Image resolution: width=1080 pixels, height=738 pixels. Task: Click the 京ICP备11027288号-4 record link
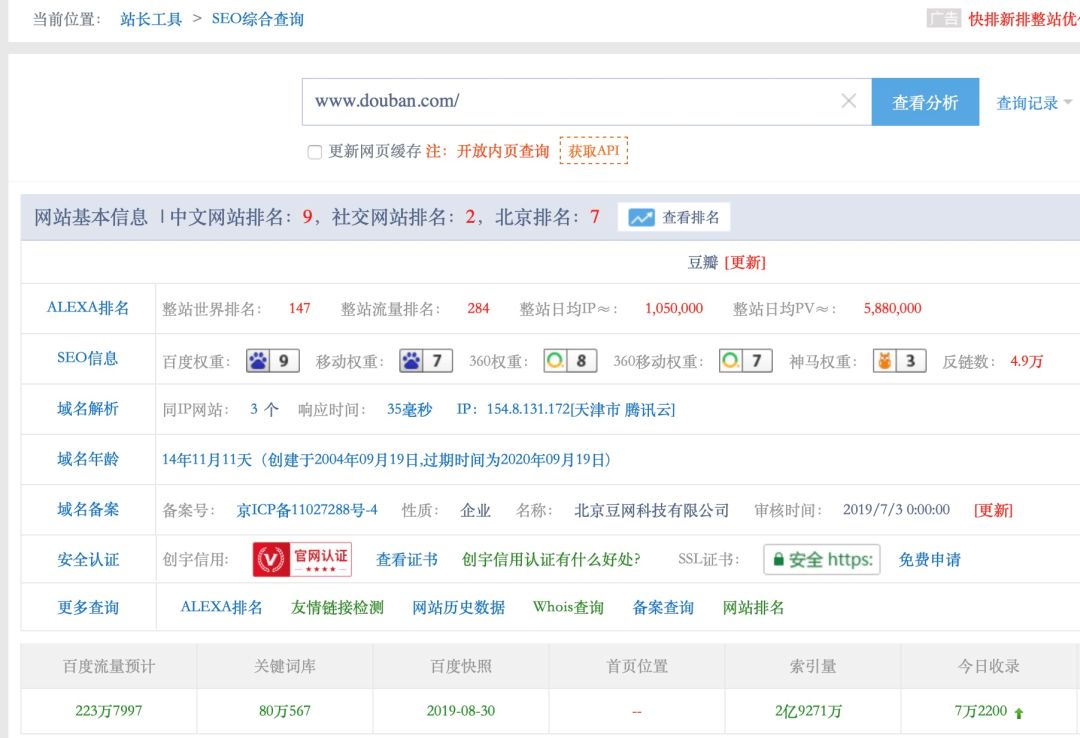coord(307,510)
